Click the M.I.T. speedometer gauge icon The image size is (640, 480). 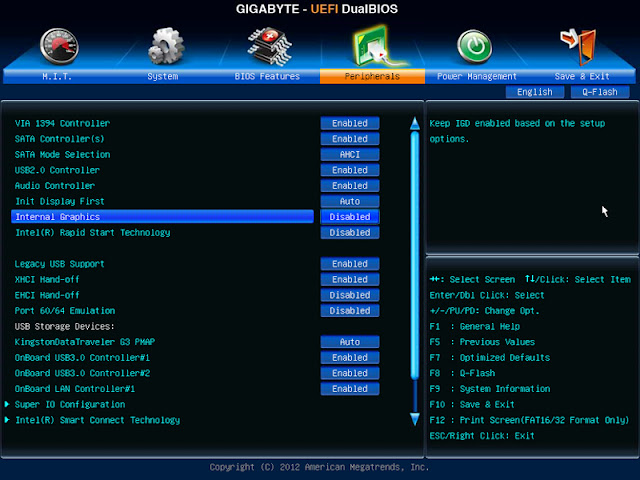[x=59, y=46]
